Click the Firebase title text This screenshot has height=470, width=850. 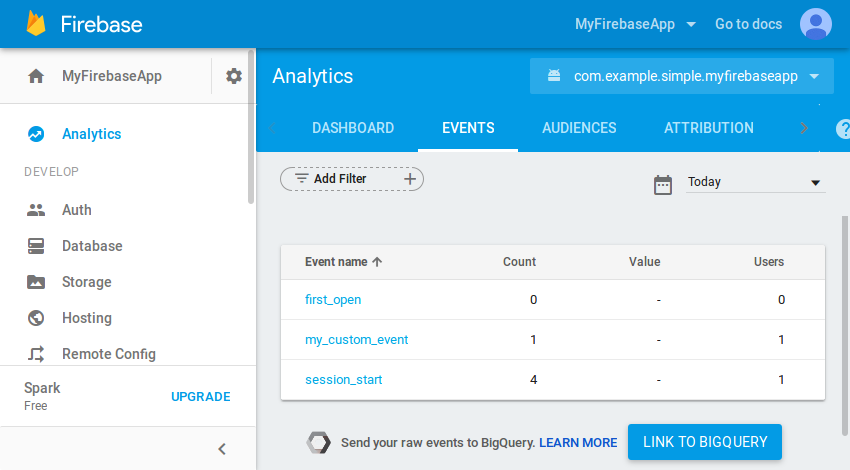[101, 24]
